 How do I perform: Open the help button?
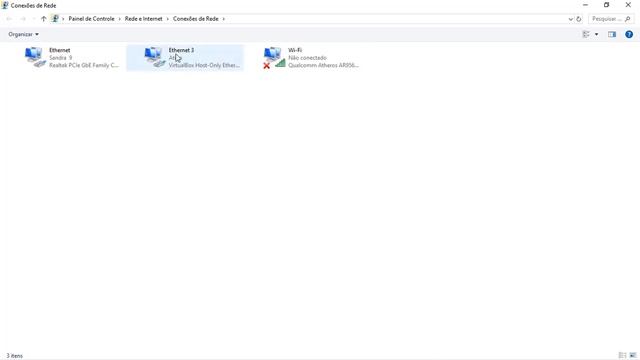pyautogui.click(x=629, y=34)
